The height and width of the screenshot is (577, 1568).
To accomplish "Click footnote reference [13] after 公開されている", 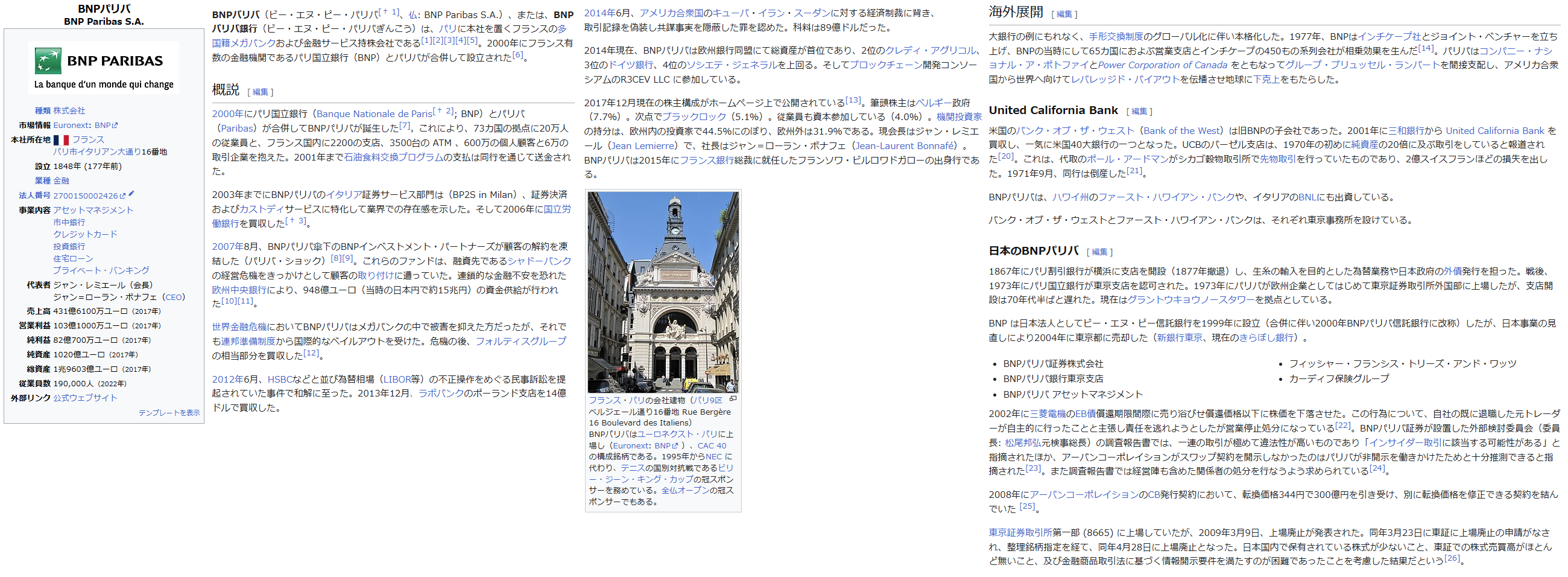I will 853,100.
